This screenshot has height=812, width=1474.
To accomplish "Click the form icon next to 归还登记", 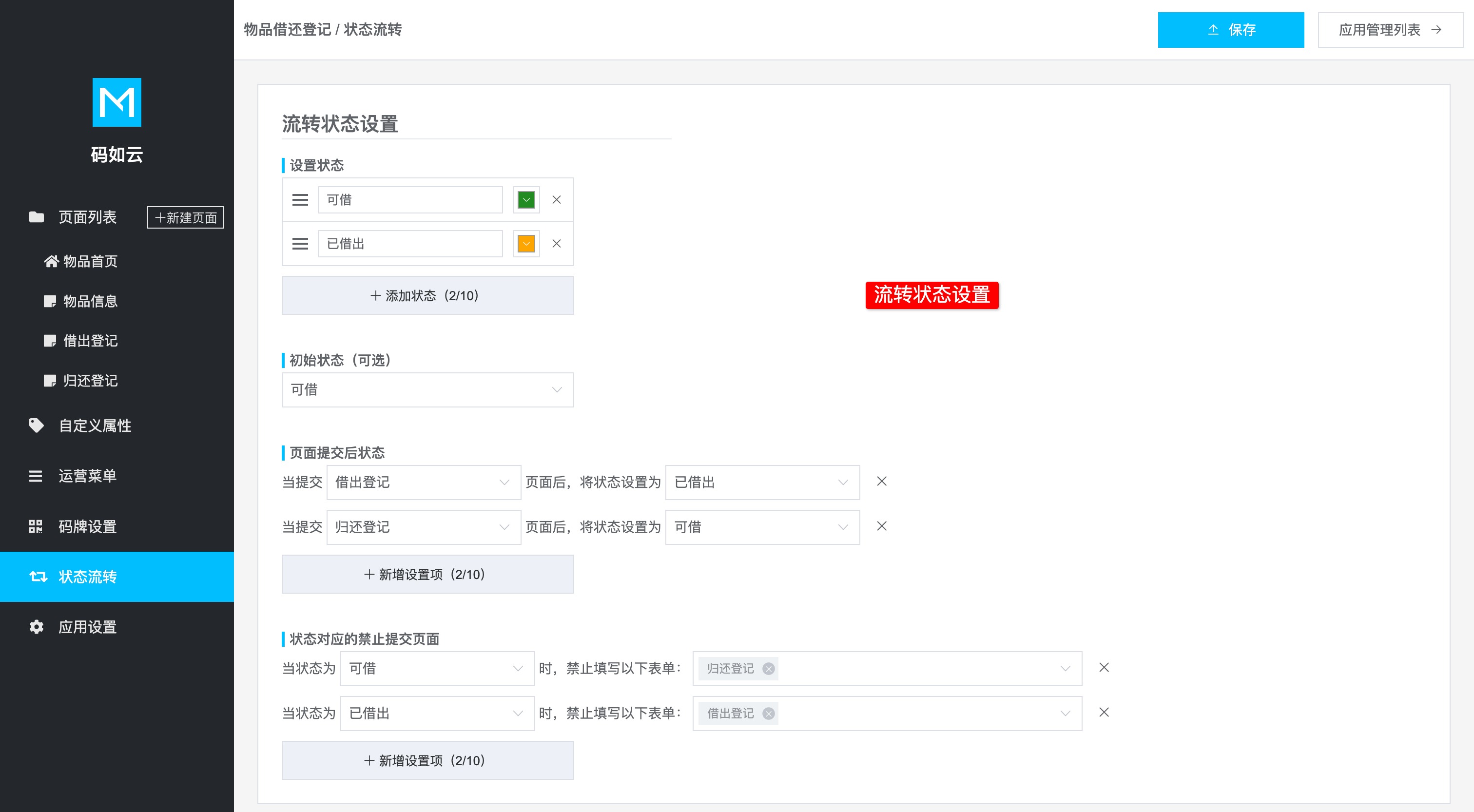I will (50, 381).
